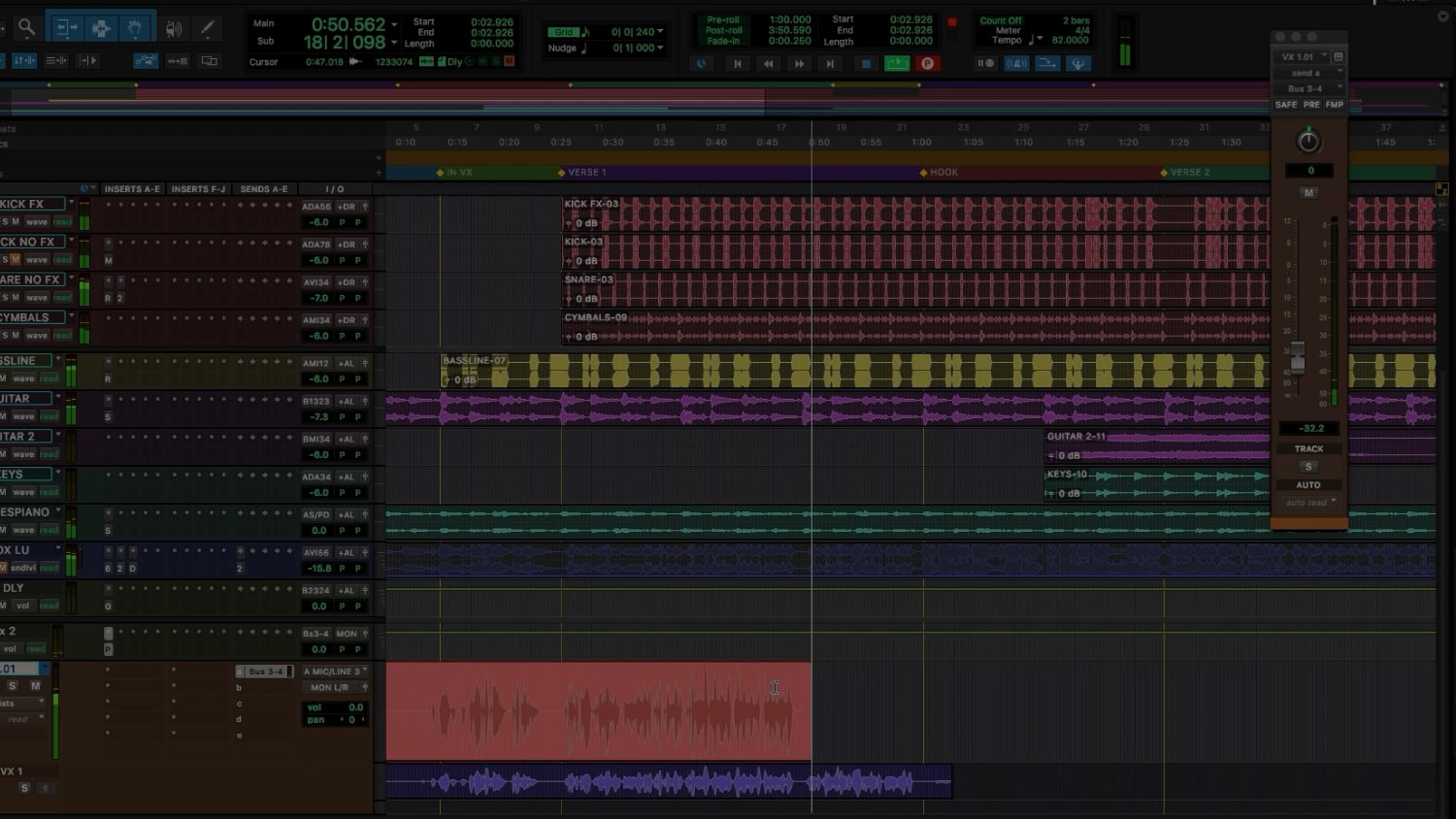The width and height of the screenshot is (1456, 819).
Task: Open Grid value dropdown
Action: click(x=661, y=32)
